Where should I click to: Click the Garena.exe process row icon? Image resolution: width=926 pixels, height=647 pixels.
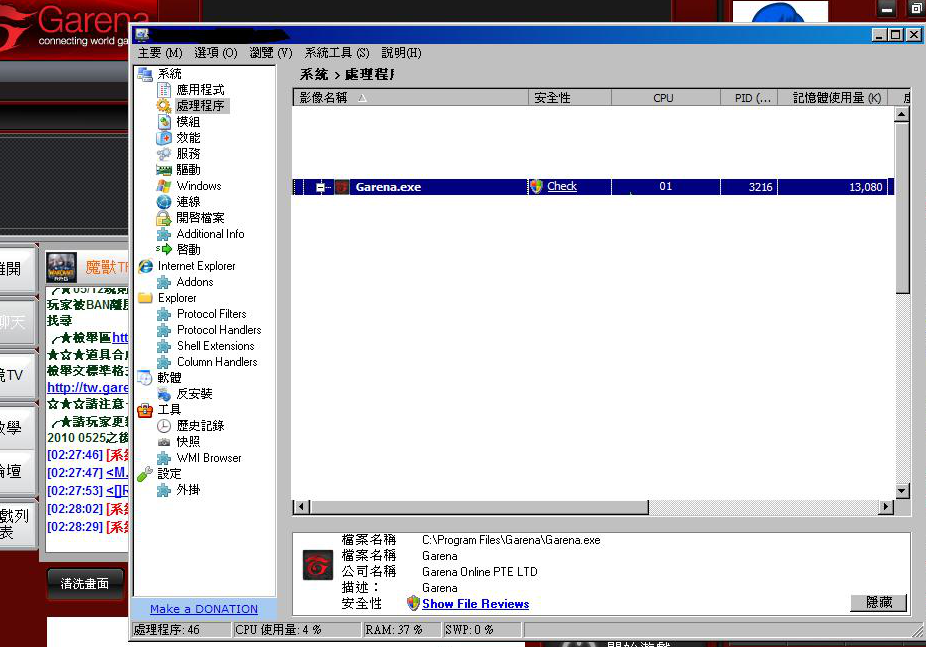pos(342,187)
